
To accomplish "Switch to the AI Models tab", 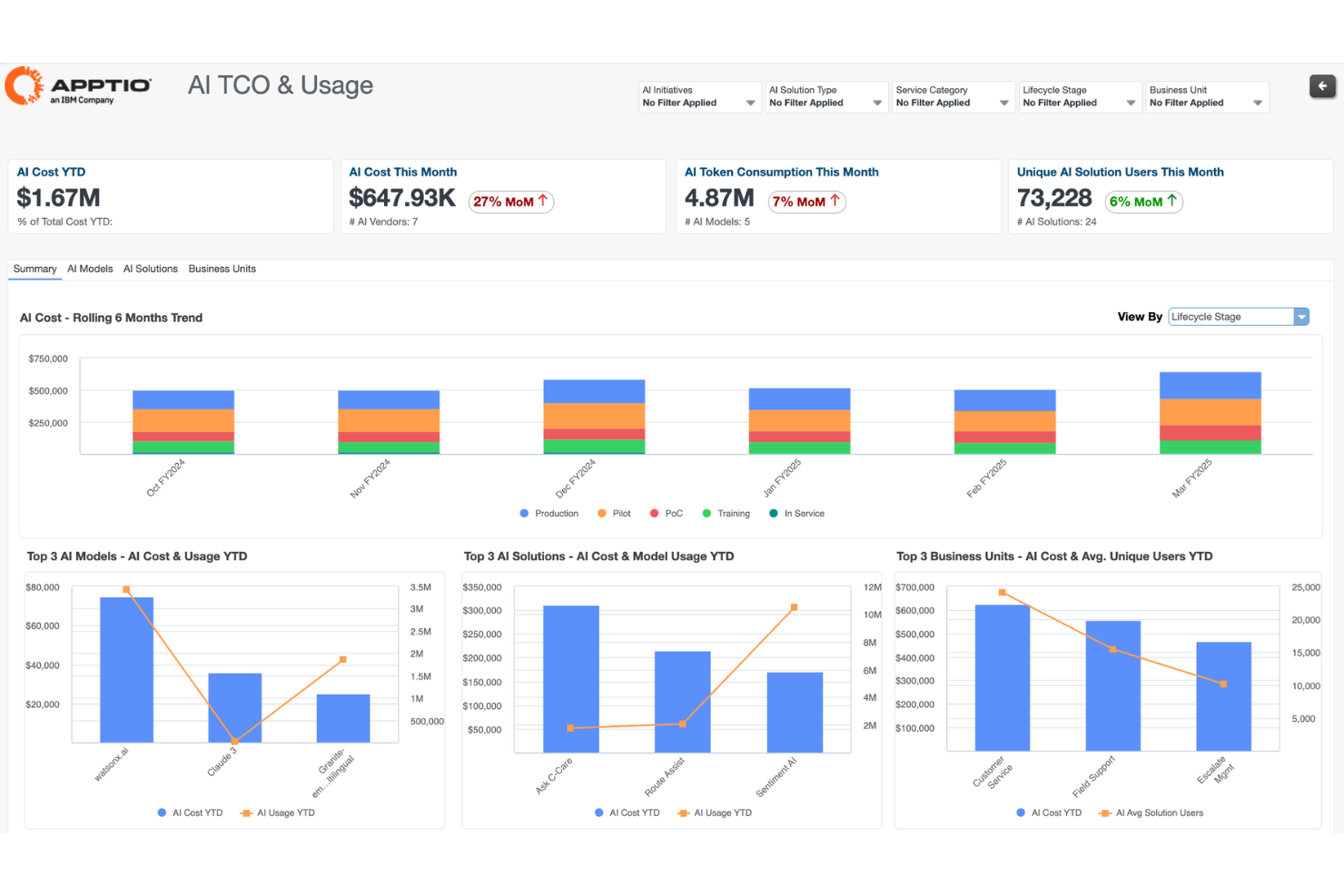I will tap(90, 269).
